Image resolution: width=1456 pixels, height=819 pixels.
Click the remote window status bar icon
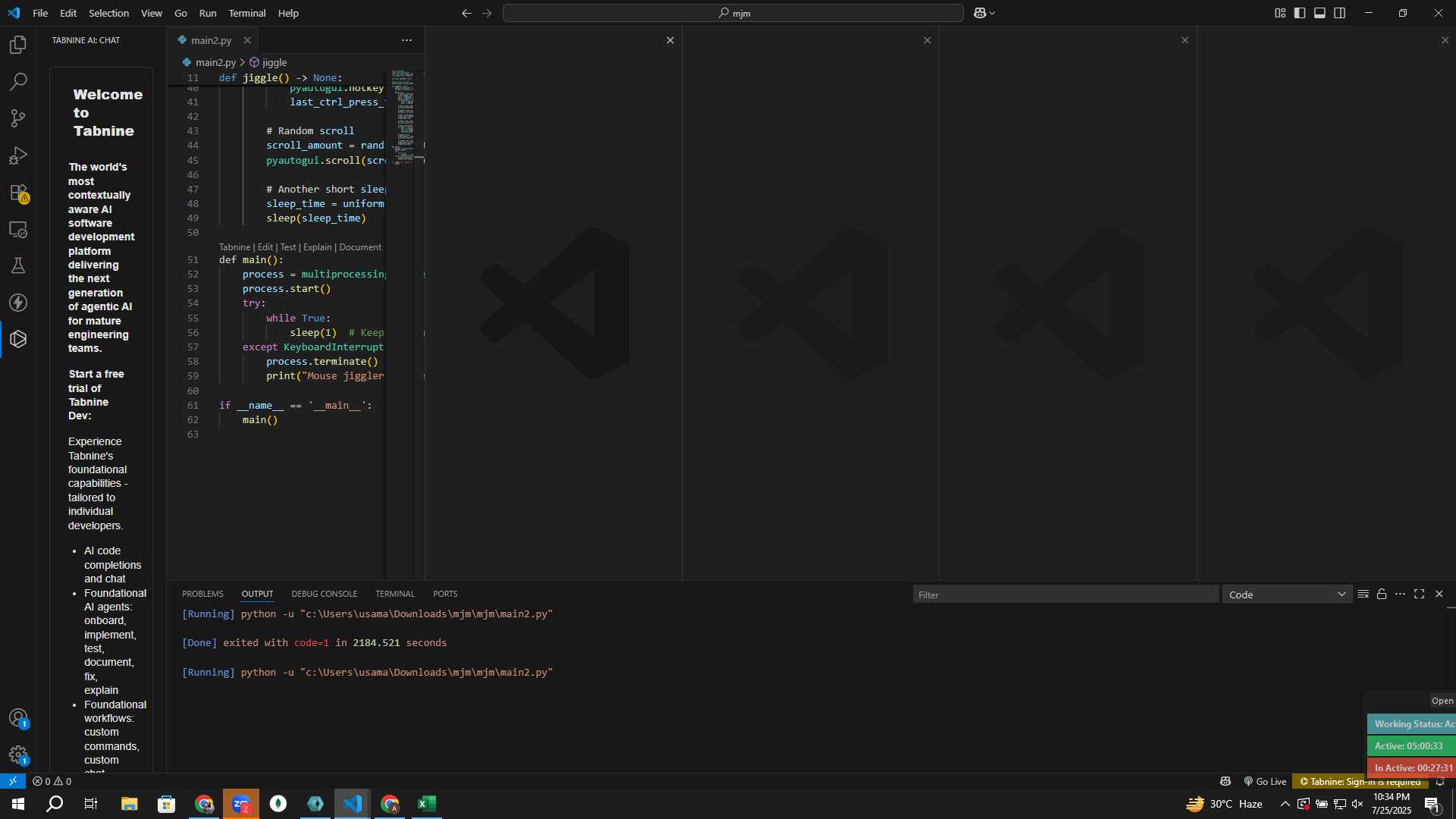(x=13, y=781)
